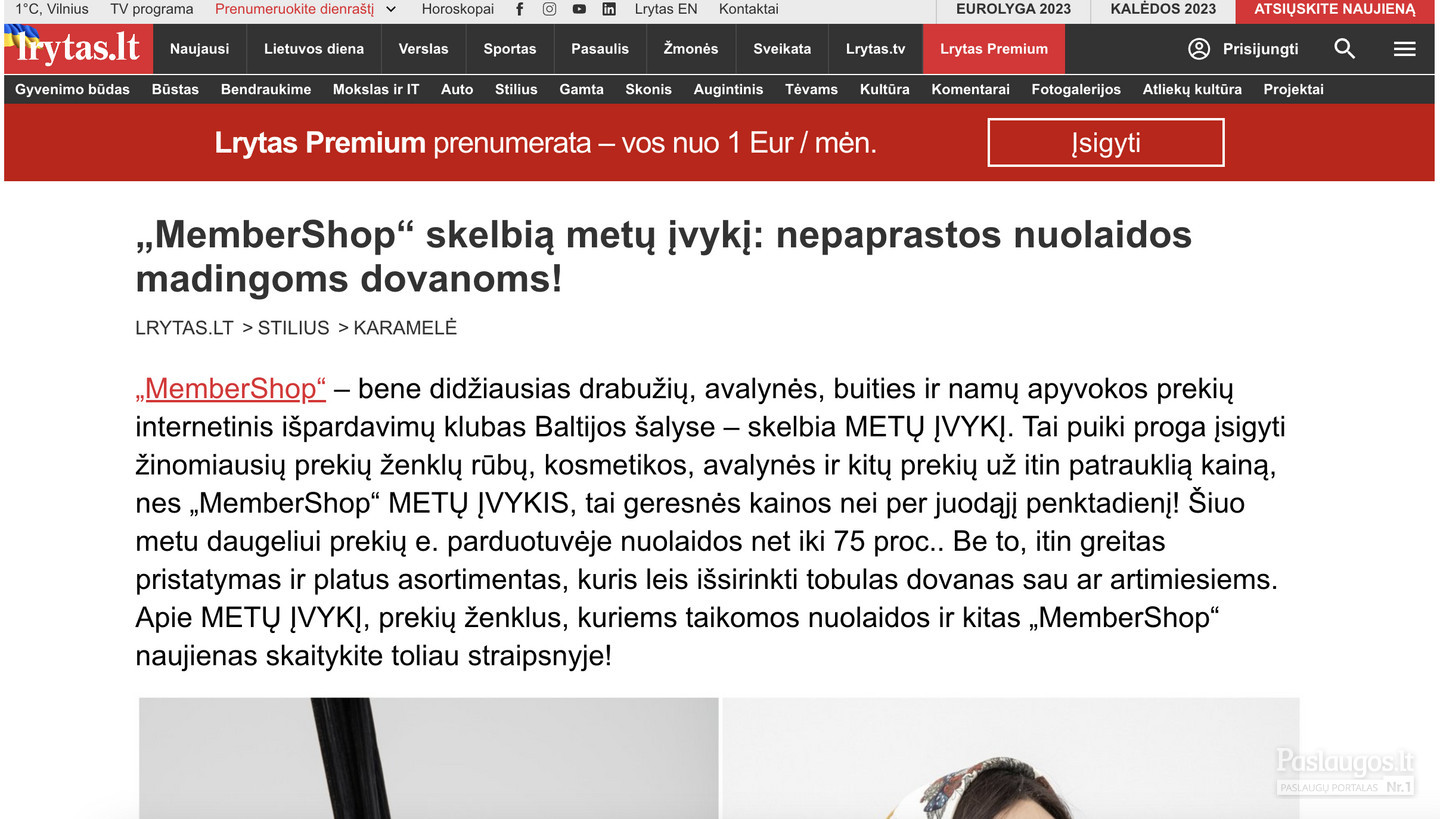Open the LinkedIn icon link
This screenshot has height=819, width=1440.
pos(609,9)
